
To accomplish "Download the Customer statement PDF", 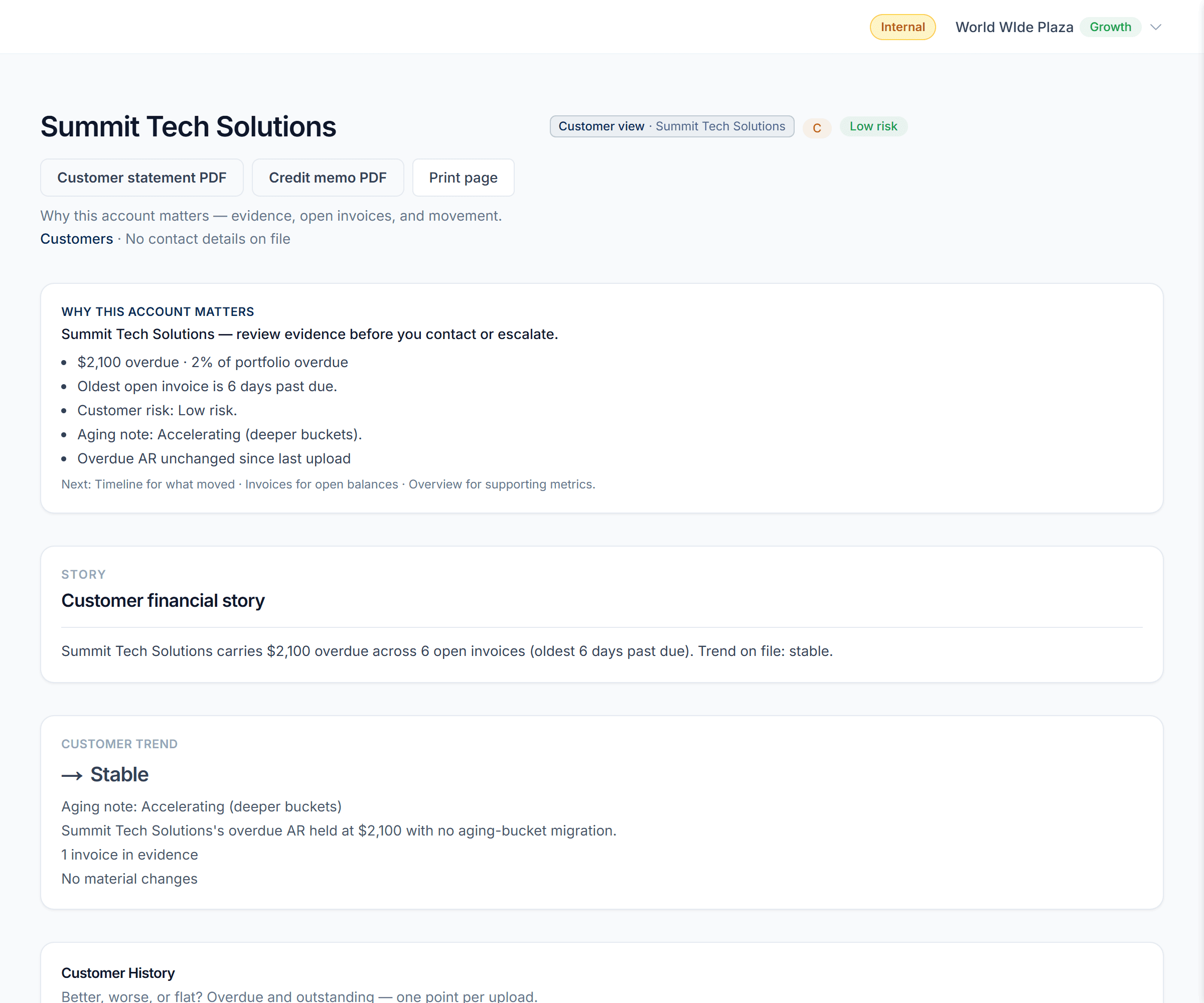I will click(x=141, y=178).
